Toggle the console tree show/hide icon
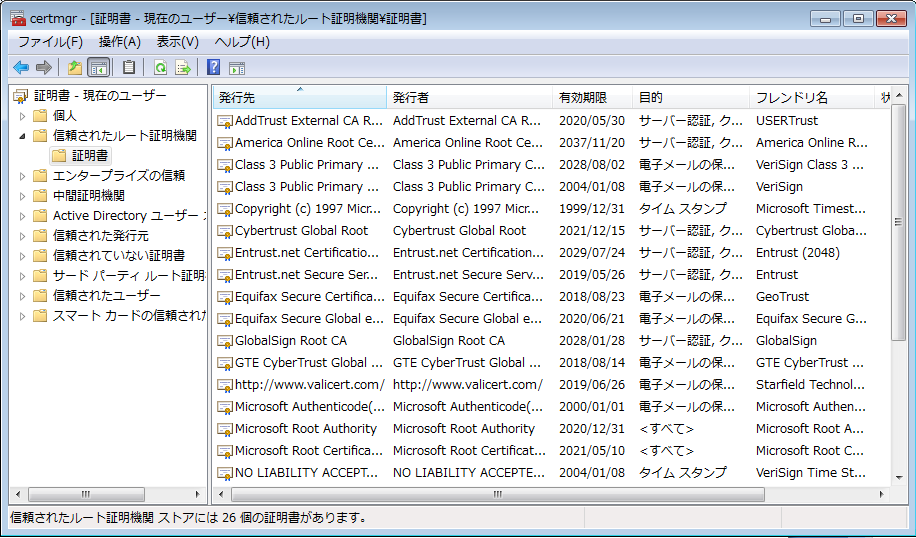916x538 pixels. [99, 68]
